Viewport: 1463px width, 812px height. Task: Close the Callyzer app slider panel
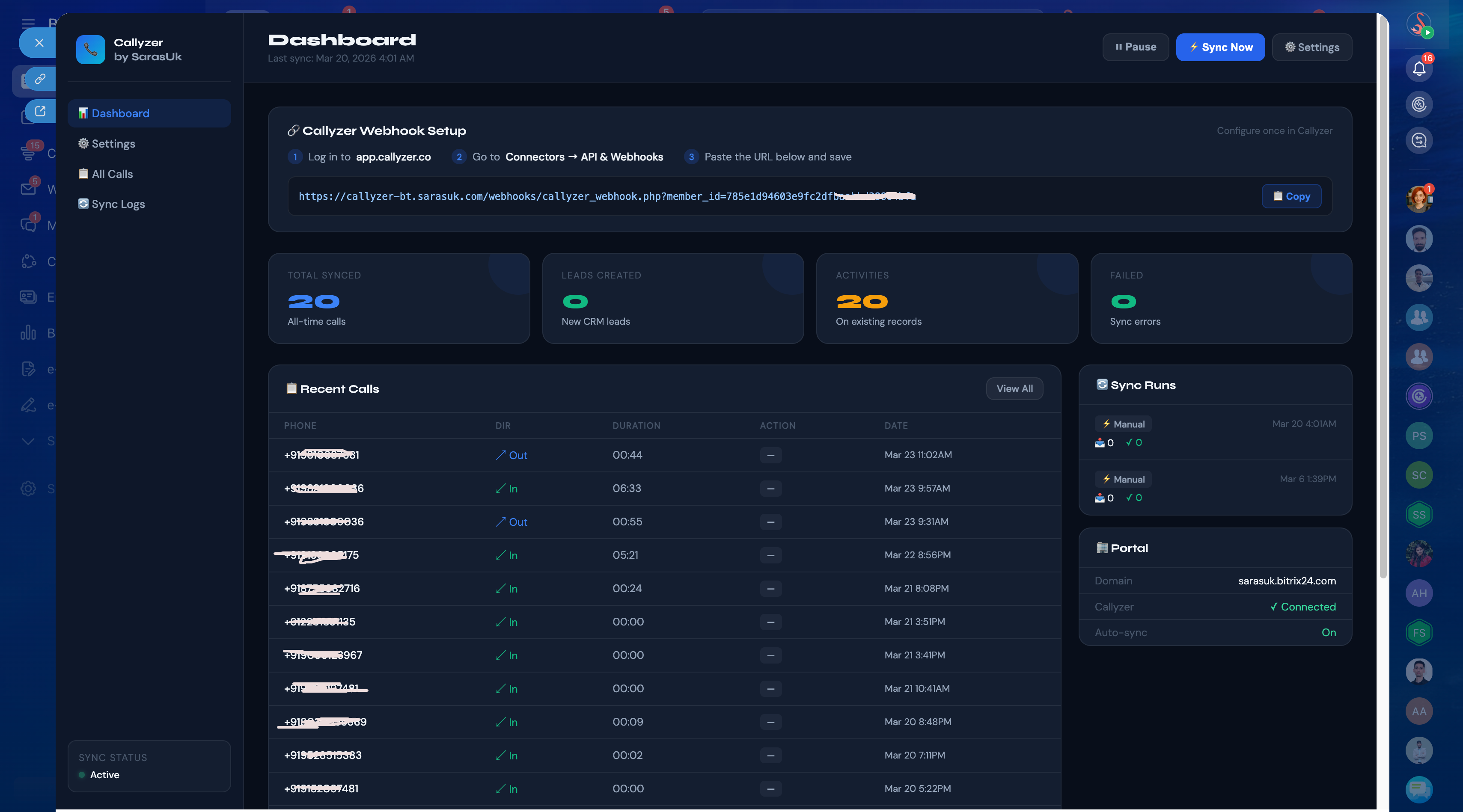(39, 43)
